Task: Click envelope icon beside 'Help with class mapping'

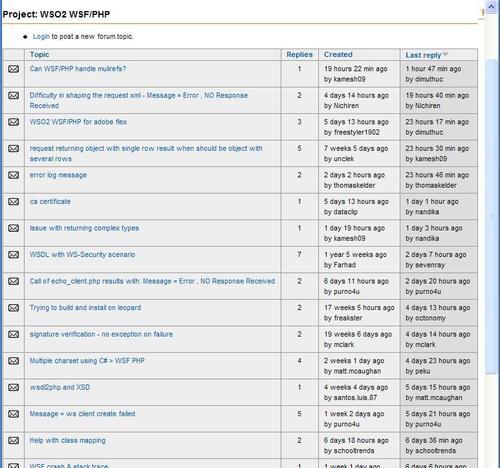Action: [13, 440]
